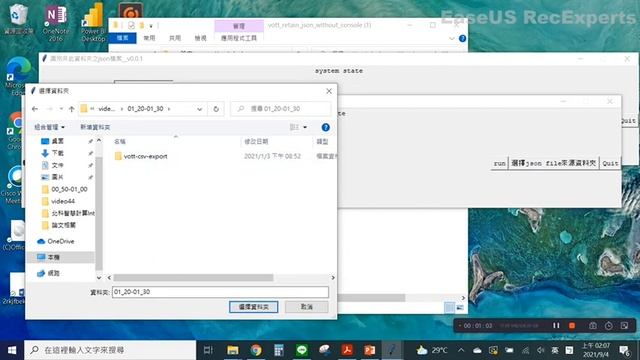The width and height of the screenshot is (640, 360).
Task: Open PowerPoint from taskbar
Action: coord(370,350)
